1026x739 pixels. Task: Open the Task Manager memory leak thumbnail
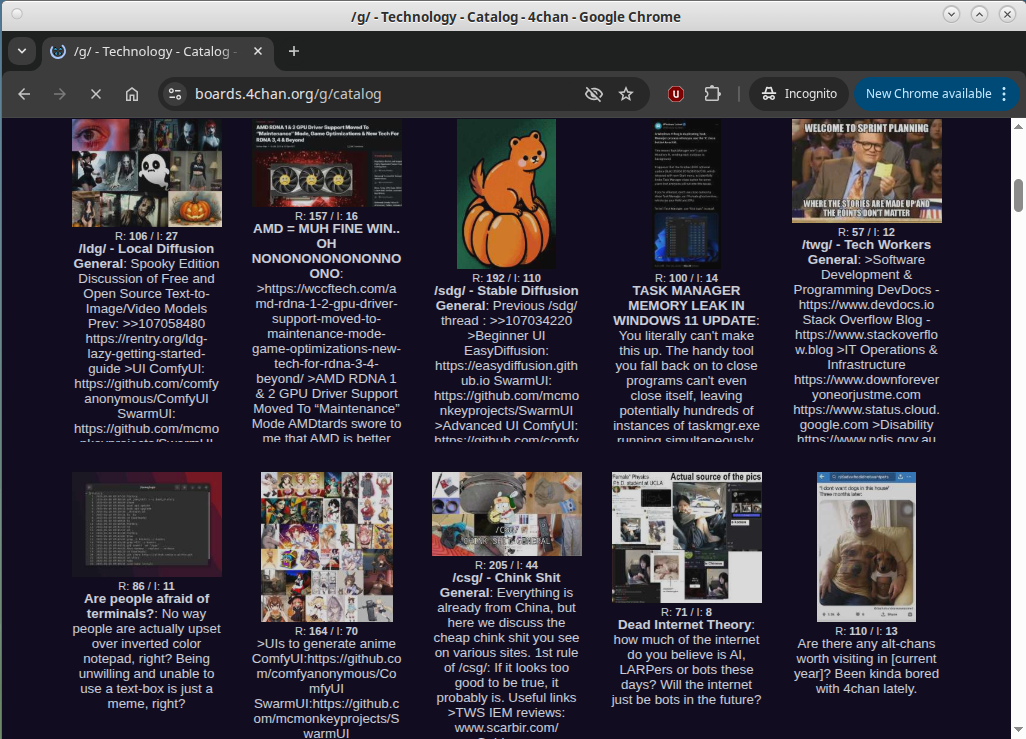coord(686,194)
